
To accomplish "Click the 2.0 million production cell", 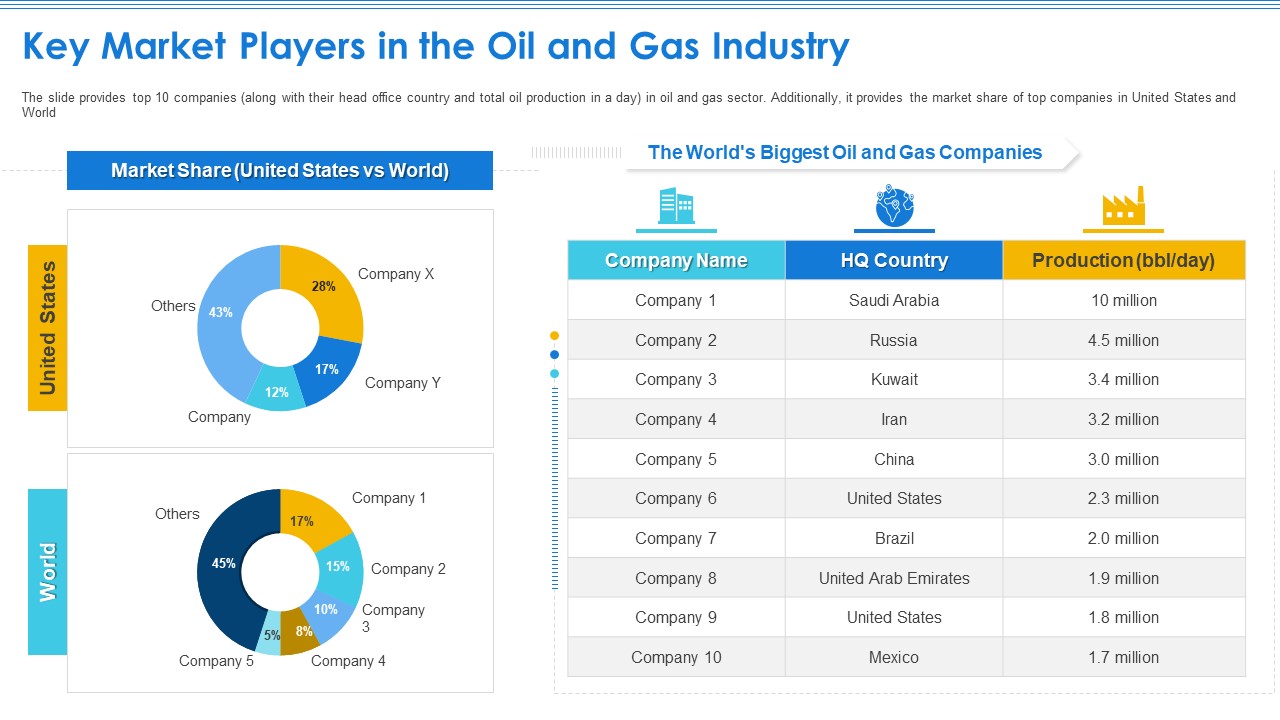I will [x=1124, y=538].
